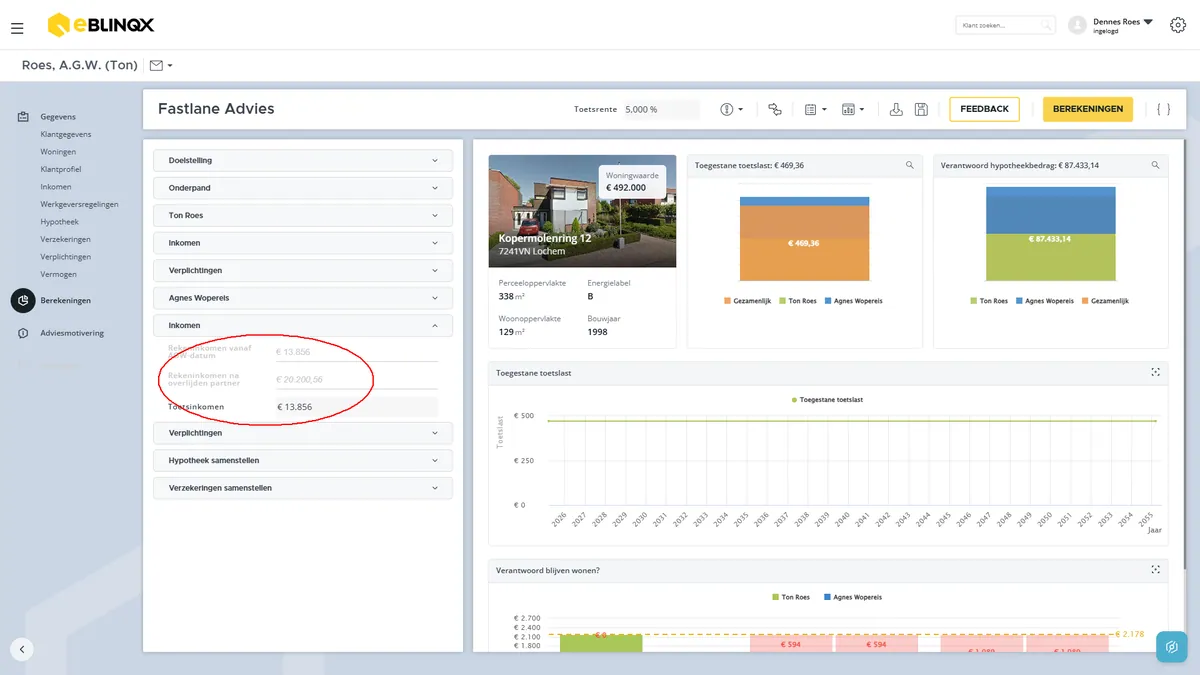Image resolution: width=1200 pixels, height=675 pixels.
Task: Open Woningen in the sidebar
Action: click(x=58, y=152)
